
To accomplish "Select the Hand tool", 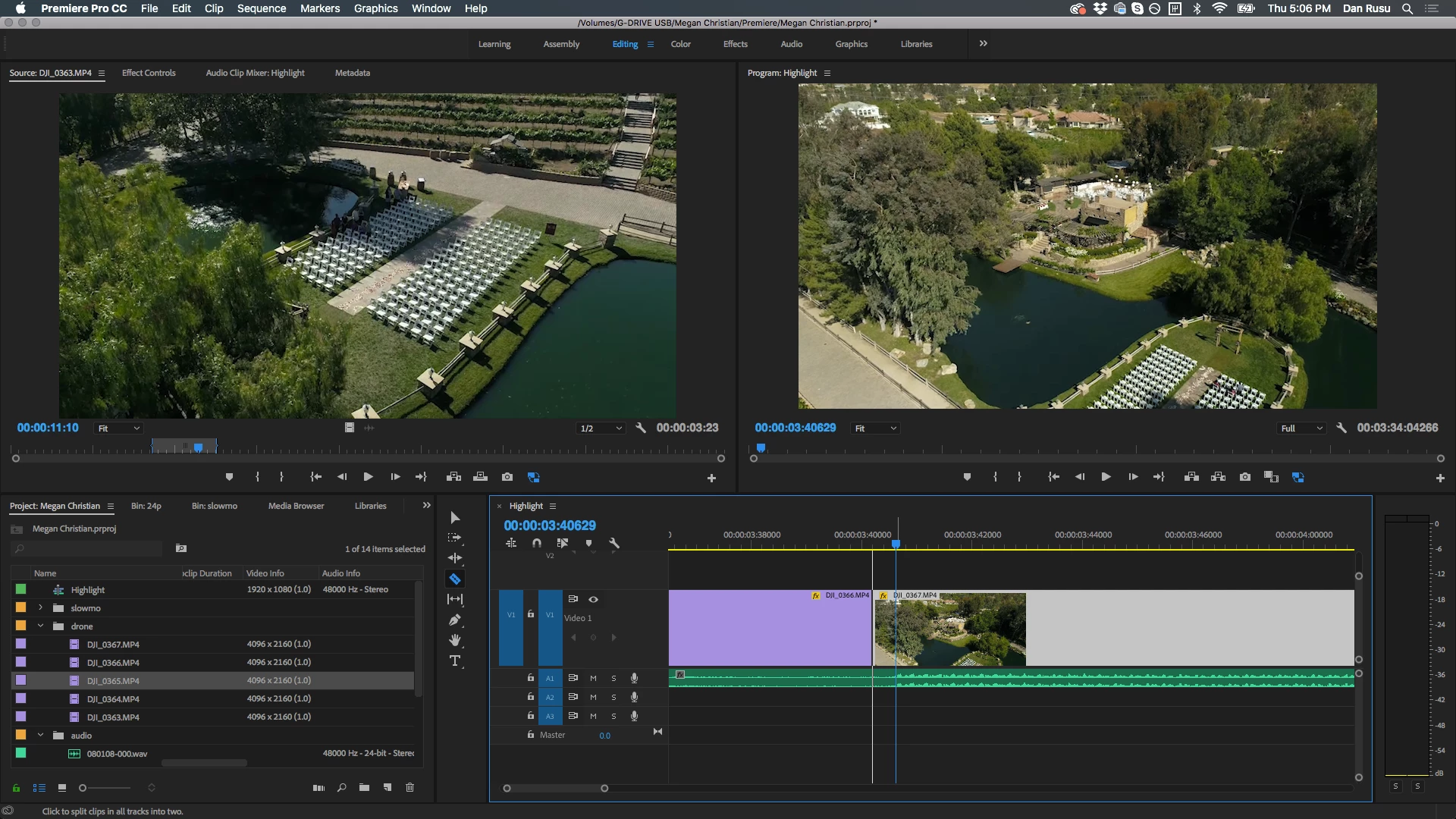I will pos(454,641).
